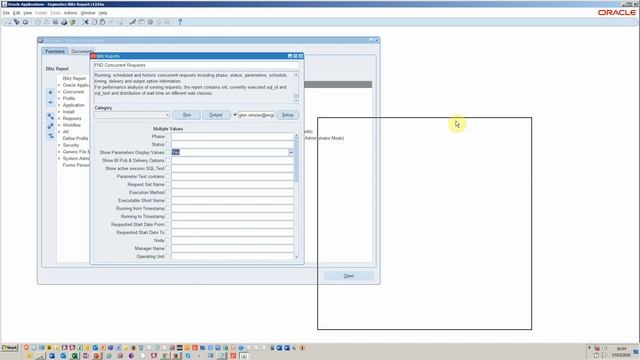Click the Windows Start button
The width and height of the screenshot is (640, 360).
pyautogui.click(x=9, y=348)
